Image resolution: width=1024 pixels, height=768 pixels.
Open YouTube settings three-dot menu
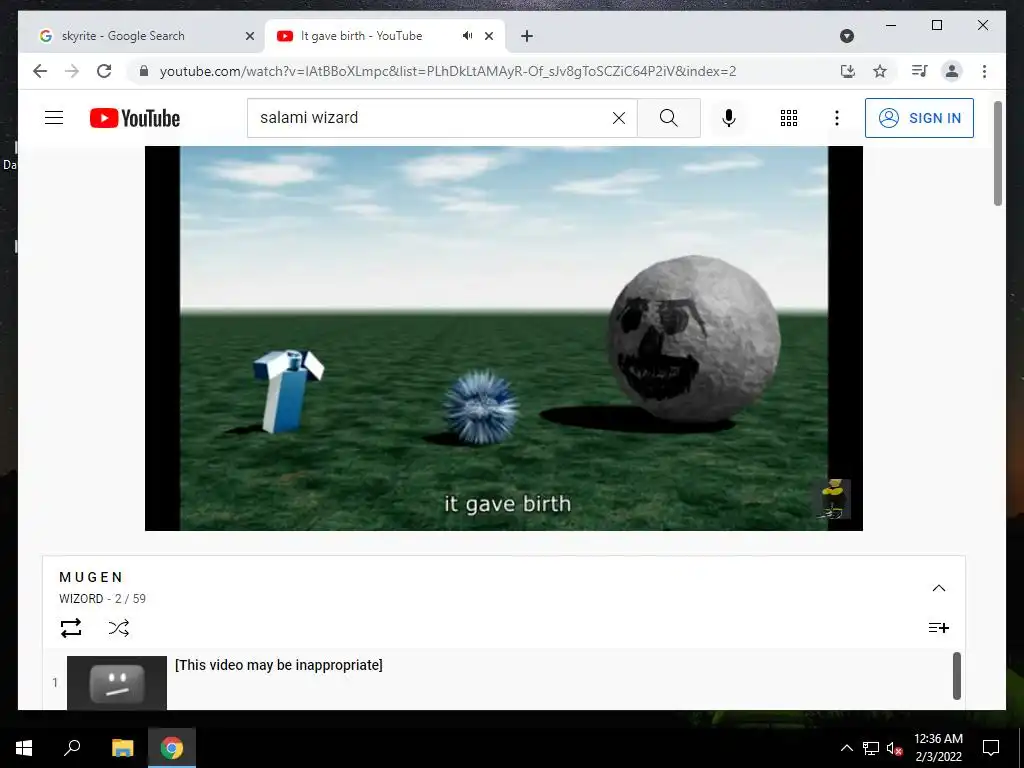(837, 118)
